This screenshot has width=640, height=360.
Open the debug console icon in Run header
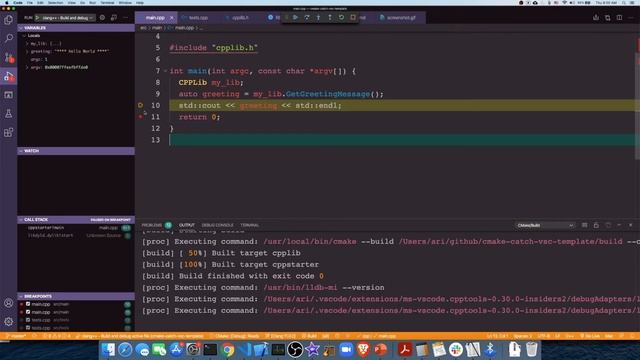[x=114, y=18]
